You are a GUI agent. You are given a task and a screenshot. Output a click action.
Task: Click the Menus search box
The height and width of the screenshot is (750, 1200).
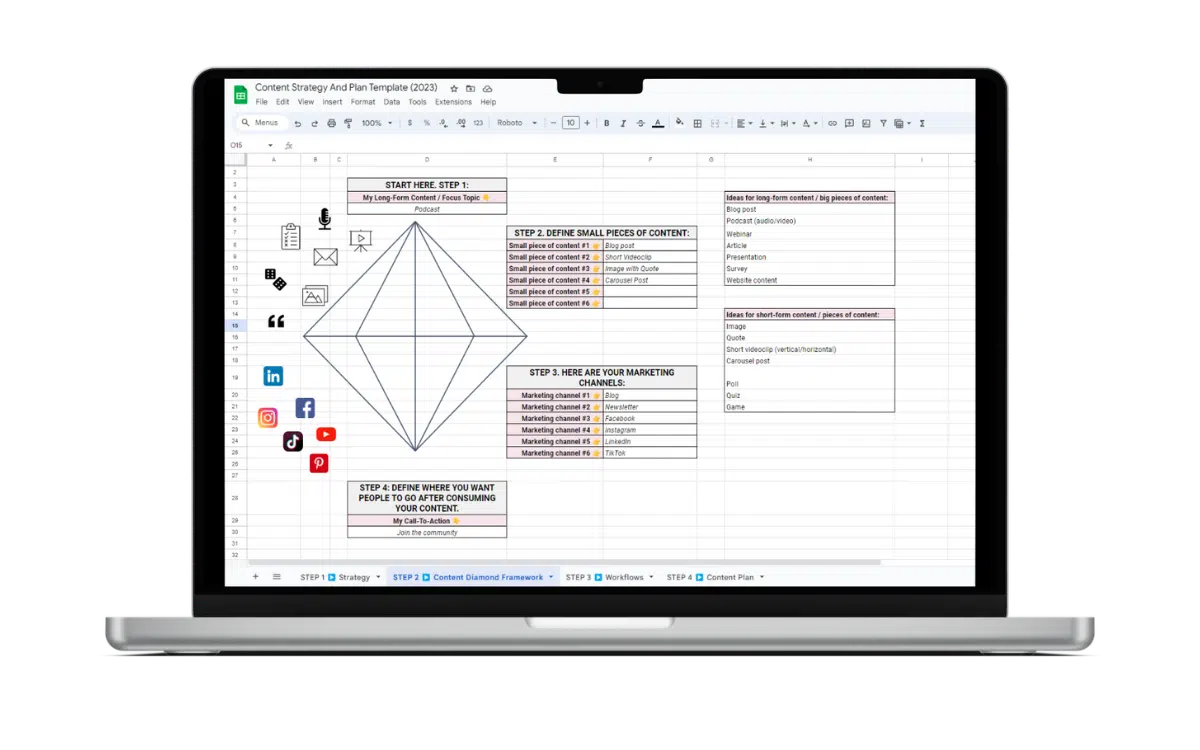(x=264, y=123)
